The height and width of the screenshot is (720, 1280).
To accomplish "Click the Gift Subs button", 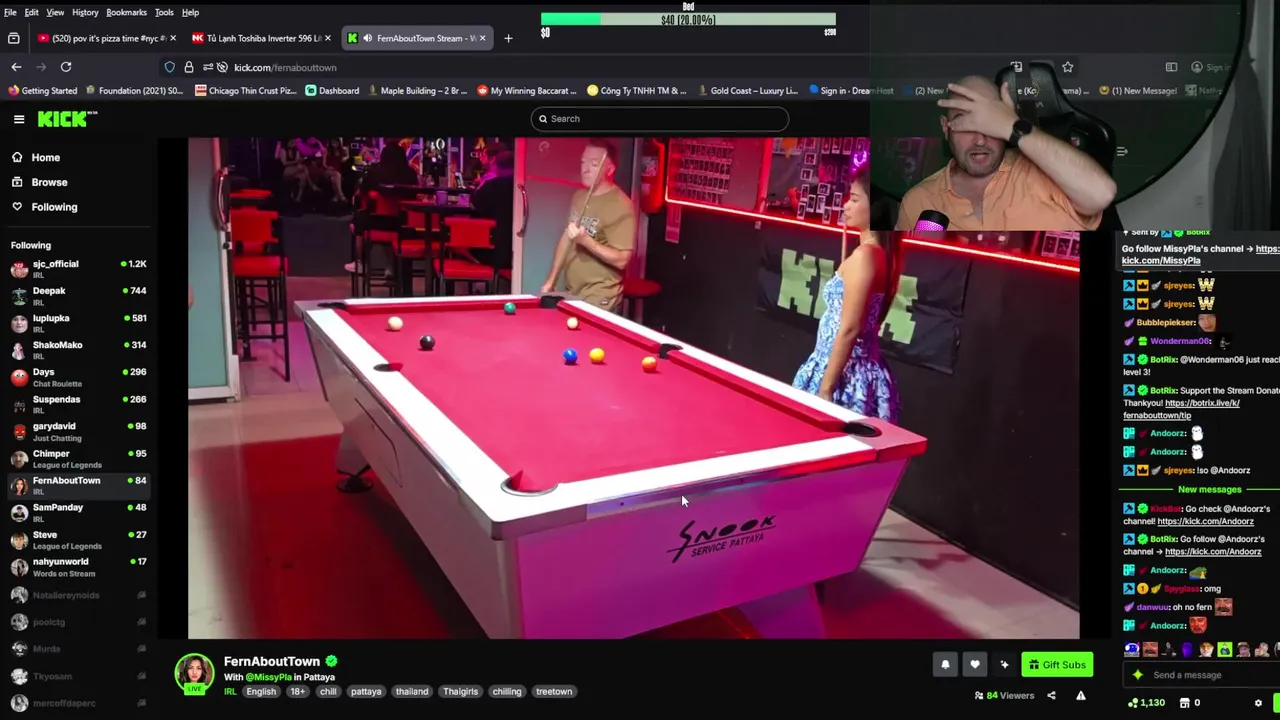I will pos(1057,664).
